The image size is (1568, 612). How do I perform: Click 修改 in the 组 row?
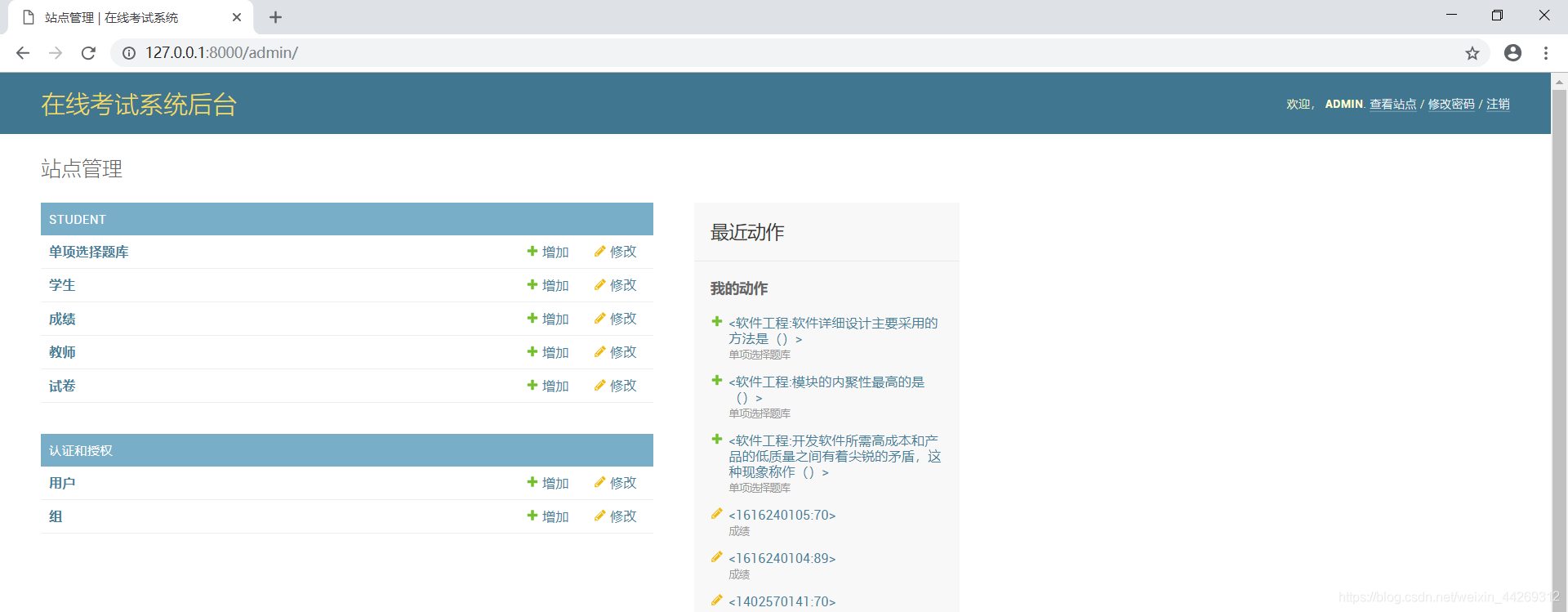[616, 516]
